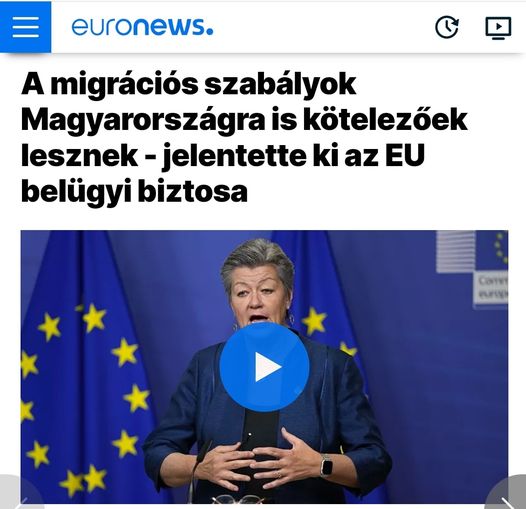The image size is (526, 509).
Task: Click the words "belügyi biztosa" in the headline
Action: tap(134, 192)
